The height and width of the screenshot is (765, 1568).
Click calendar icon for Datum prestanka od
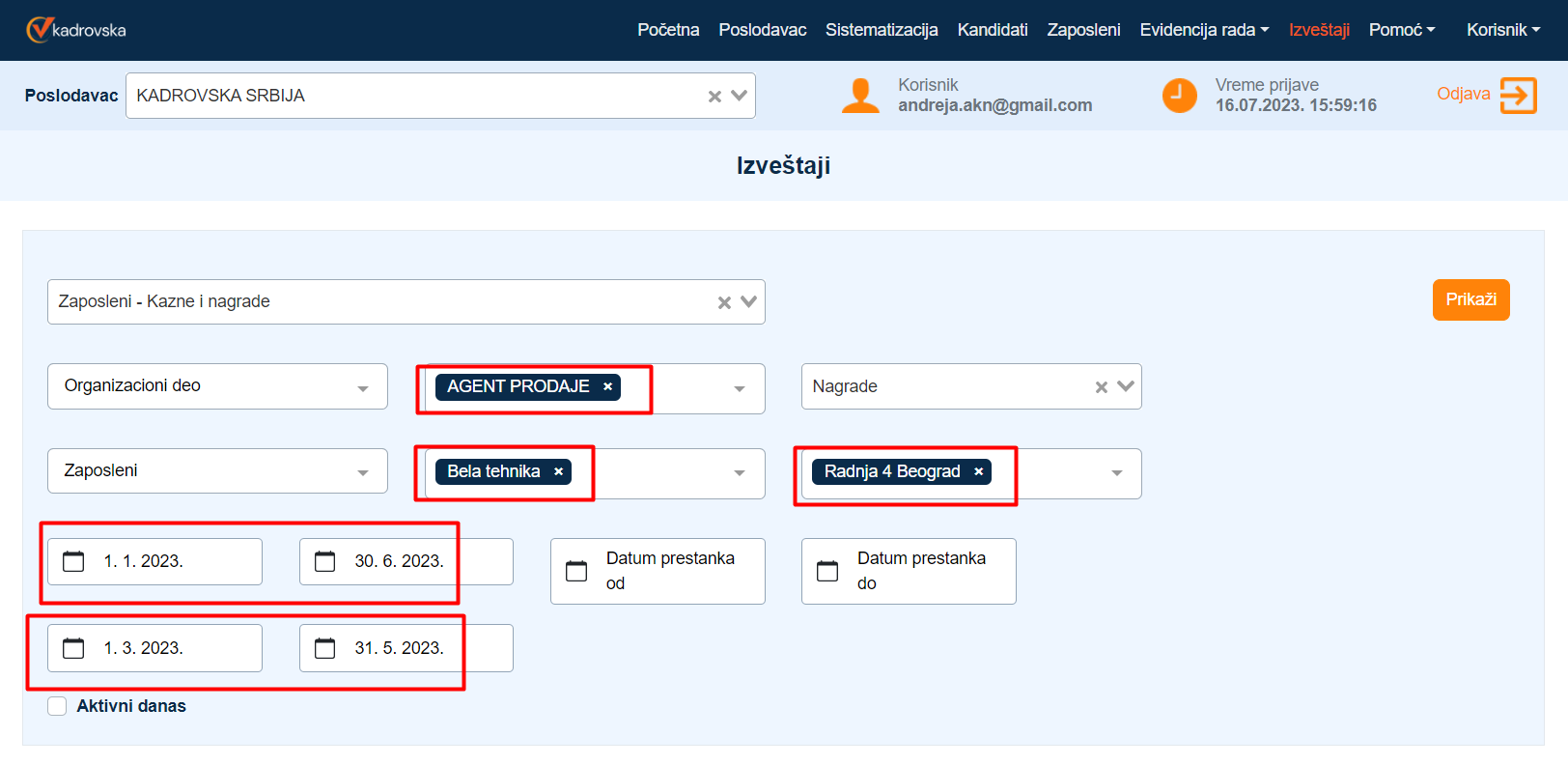[576, 571]
